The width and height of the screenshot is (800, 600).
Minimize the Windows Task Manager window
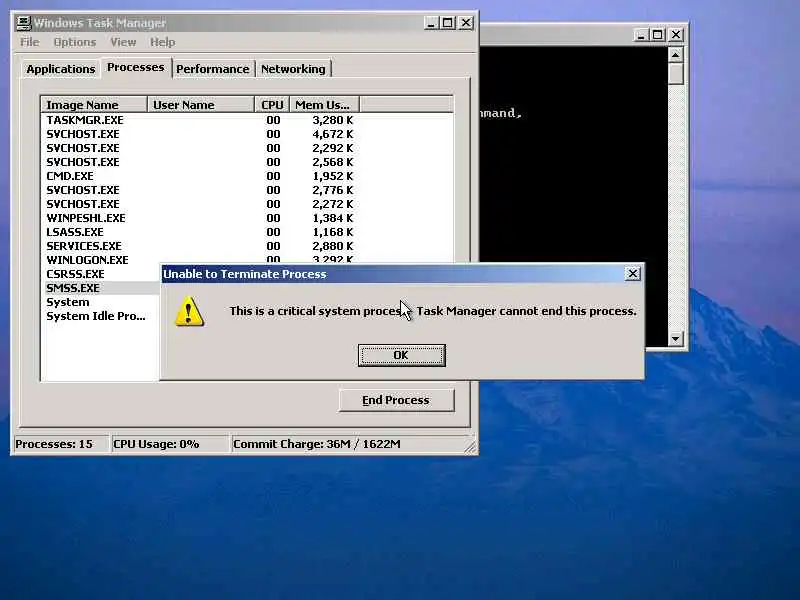[x=431, y=23]
